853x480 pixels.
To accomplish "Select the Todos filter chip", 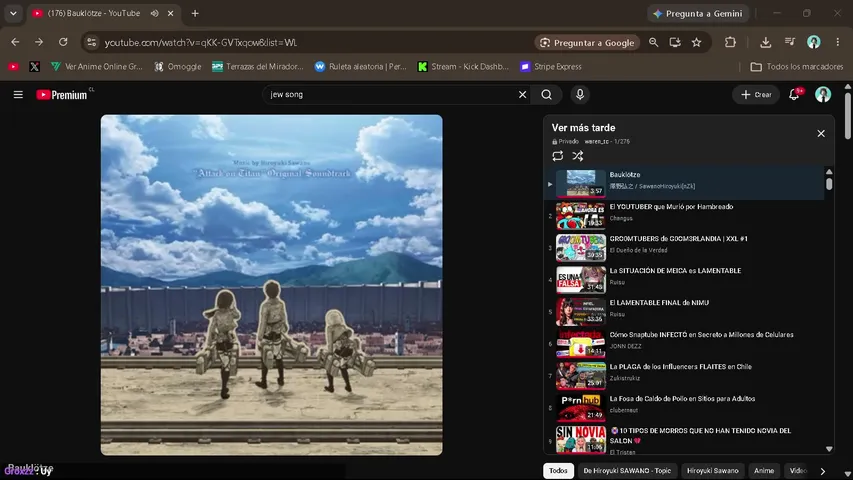I will 558,471.
